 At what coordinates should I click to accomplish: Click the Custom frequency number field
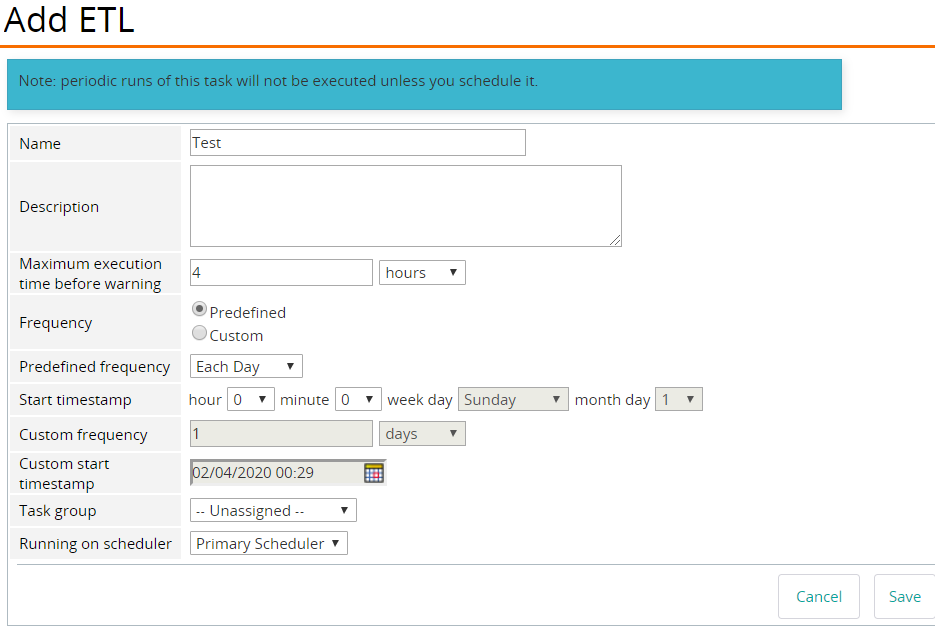[x=281, y=434]
